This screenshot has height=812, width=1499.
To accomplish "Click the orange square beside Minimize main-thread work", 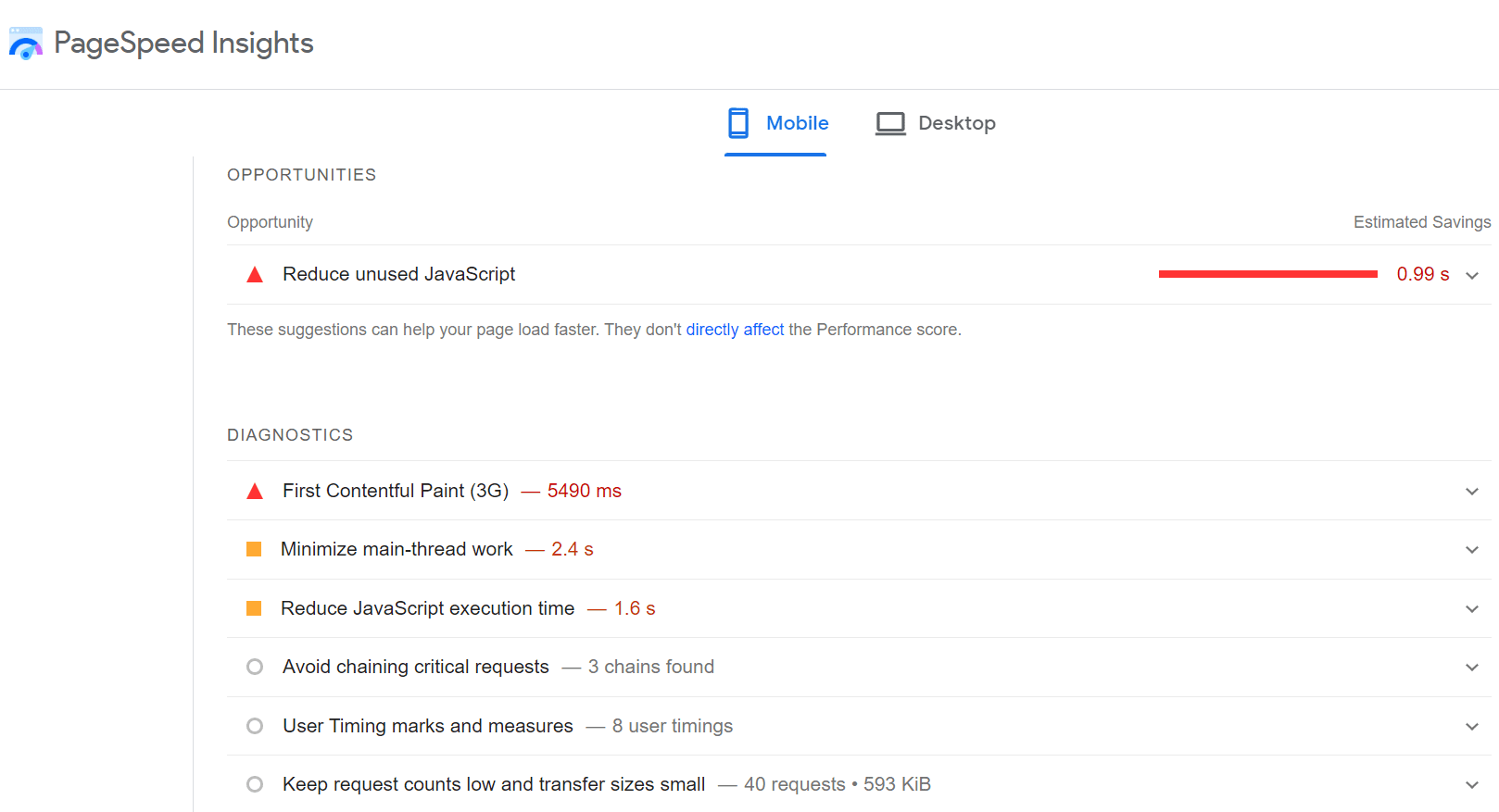I will tap(254, 548).
